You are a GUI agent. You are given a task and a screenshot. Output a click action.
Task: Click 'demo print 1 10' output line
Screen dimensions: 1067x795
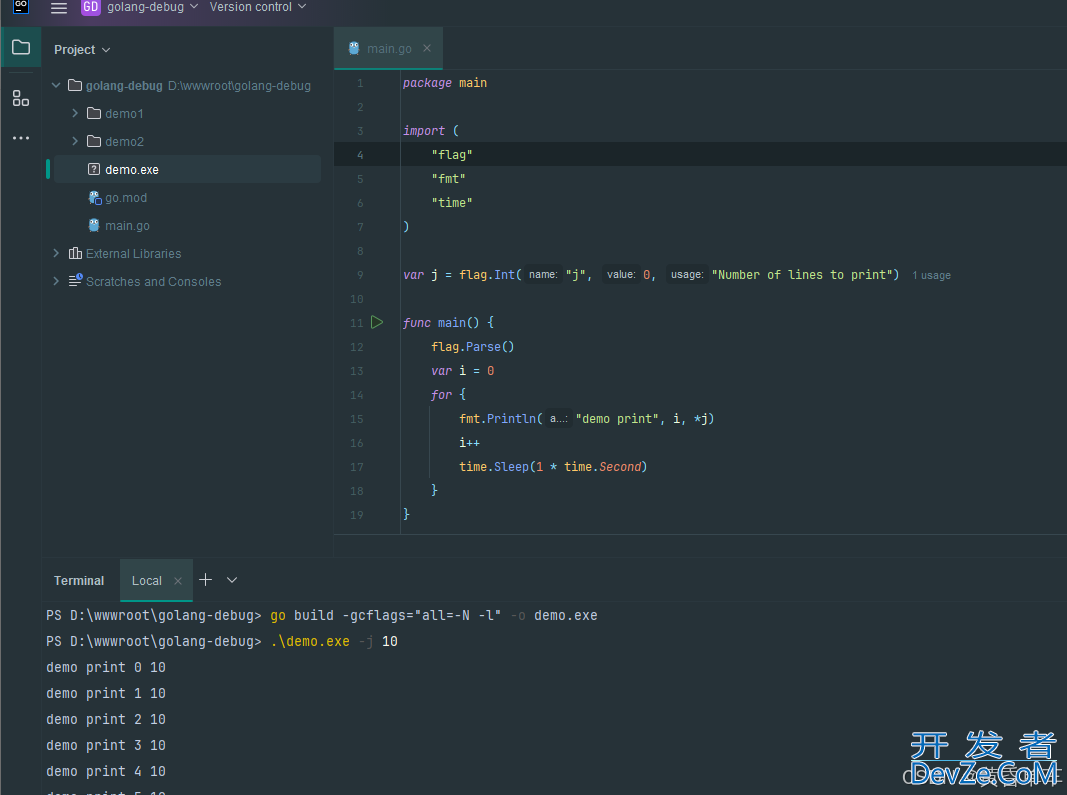106,693
